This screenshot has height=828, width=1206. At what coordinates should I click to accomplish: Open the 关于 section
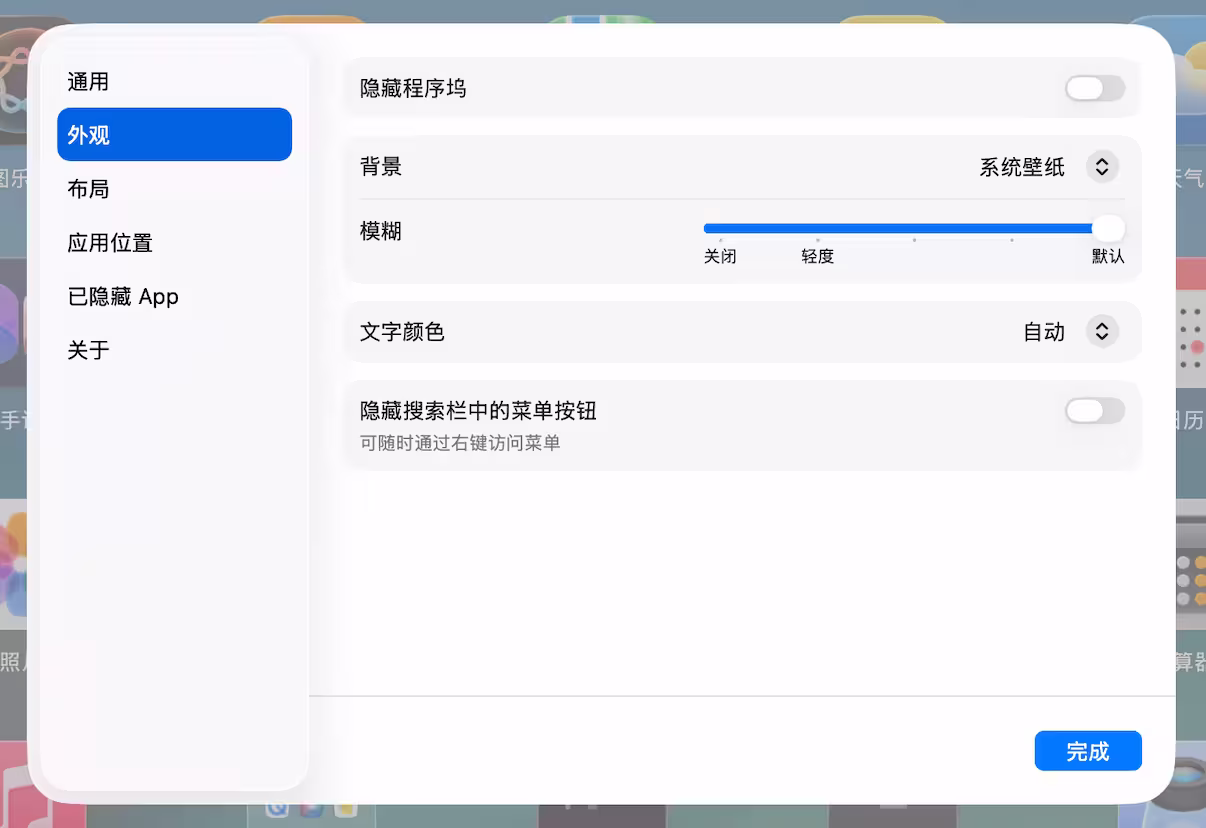click(x=174, y=350)
